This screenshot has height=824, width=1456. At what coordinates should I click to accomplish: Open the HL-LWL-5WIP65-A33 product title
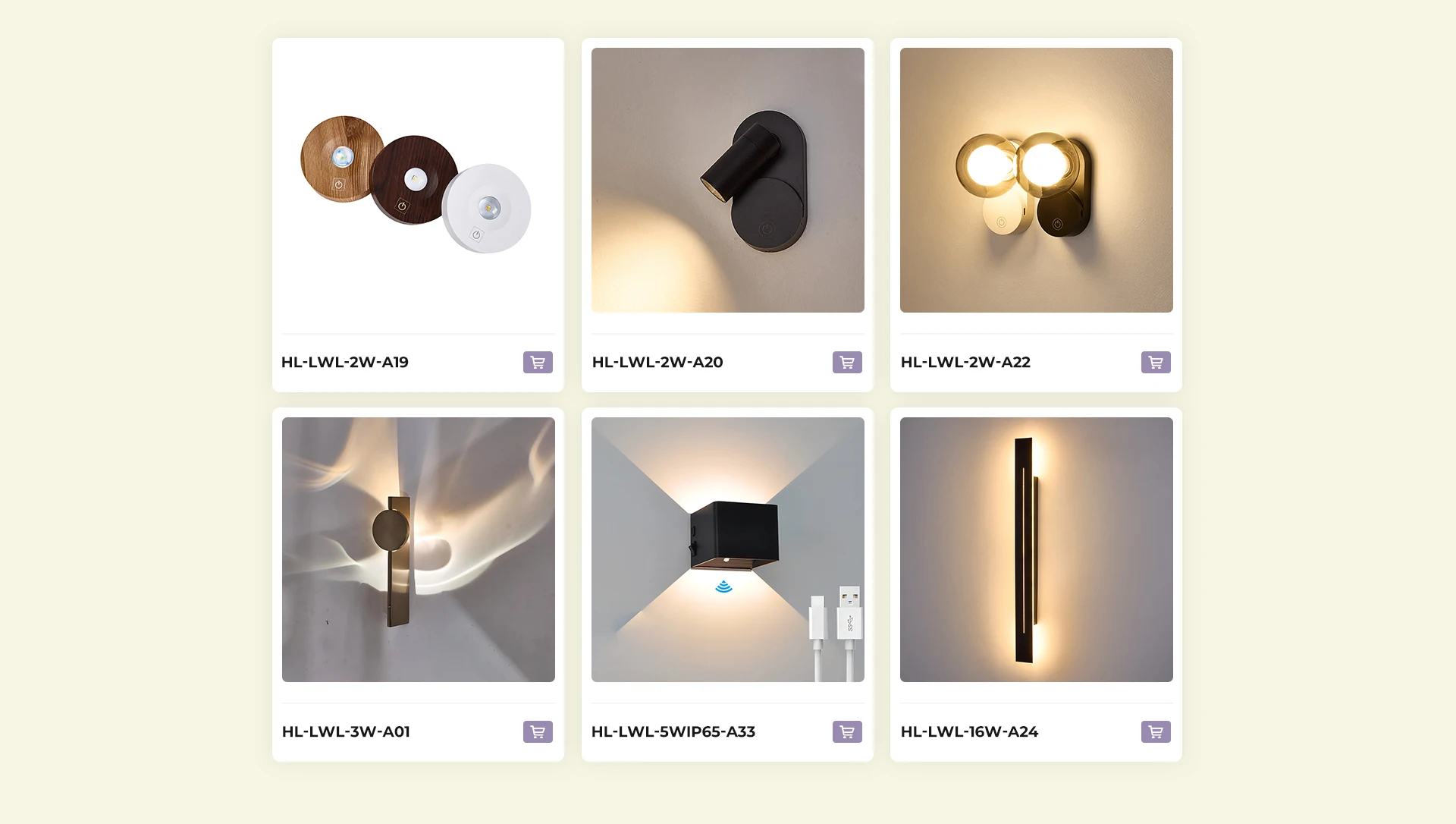point(673,732)
